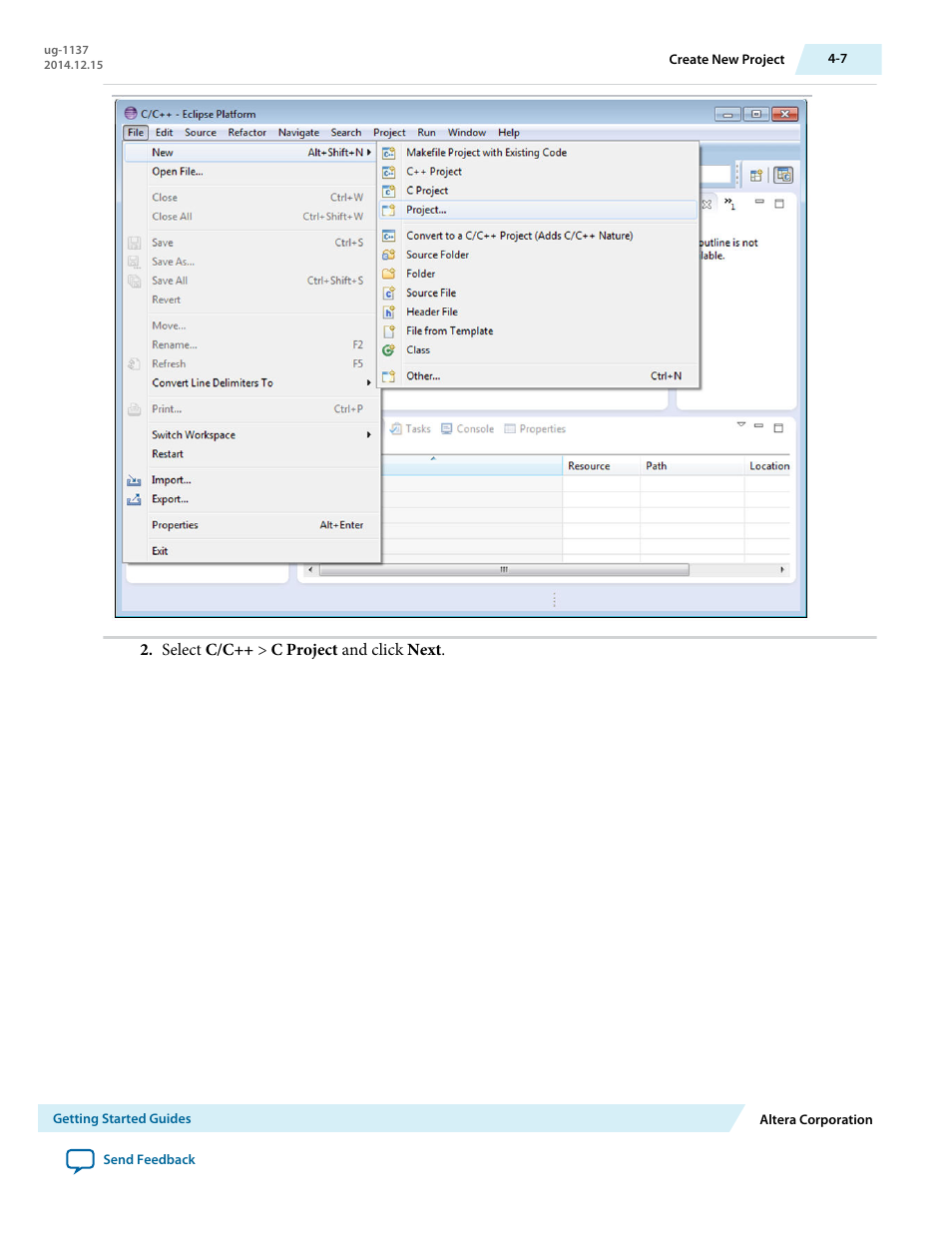The width and height of the screenshot is (952, 1233).
Task: Open the Refactor menu
Action: [x=247, y=133]
